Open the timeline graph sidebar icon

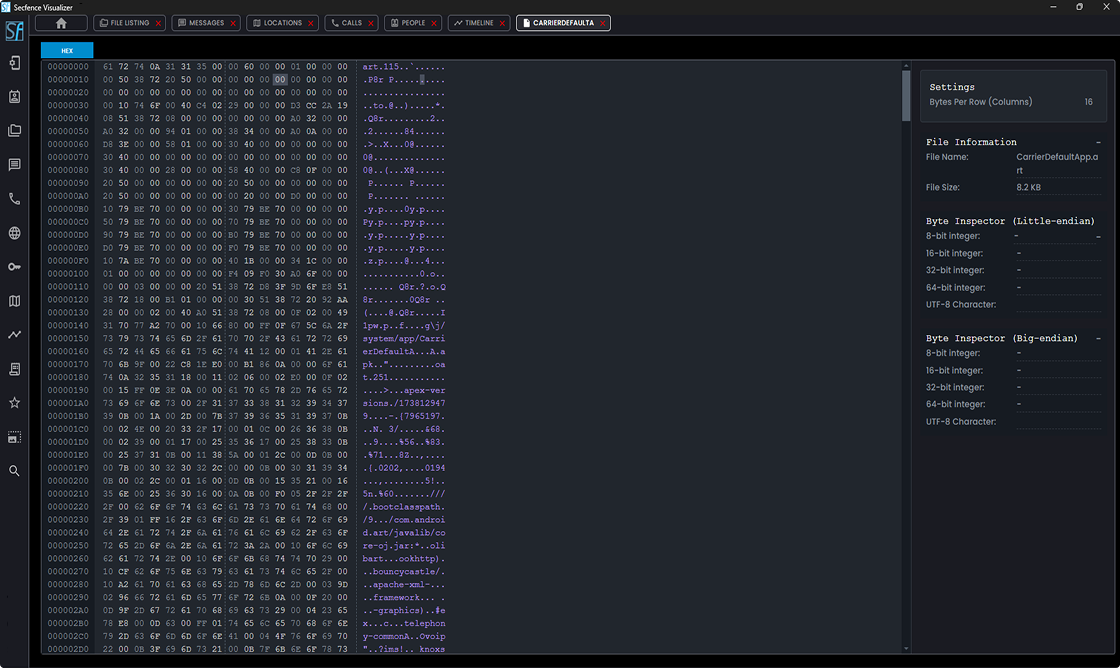pos(14,334)
